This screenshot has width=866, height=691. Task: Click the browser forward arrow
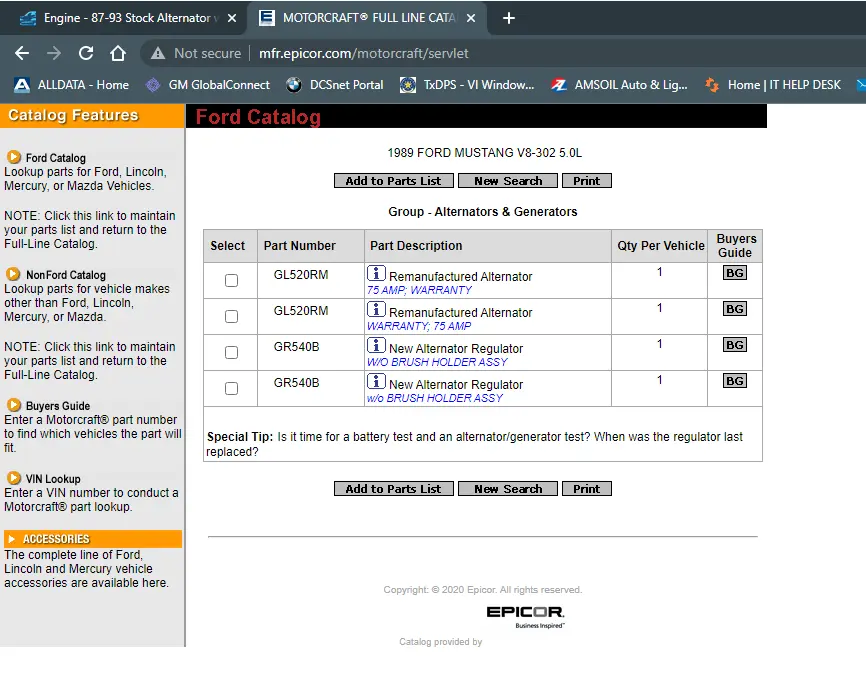pyautogui.click(x=54, y=53)
